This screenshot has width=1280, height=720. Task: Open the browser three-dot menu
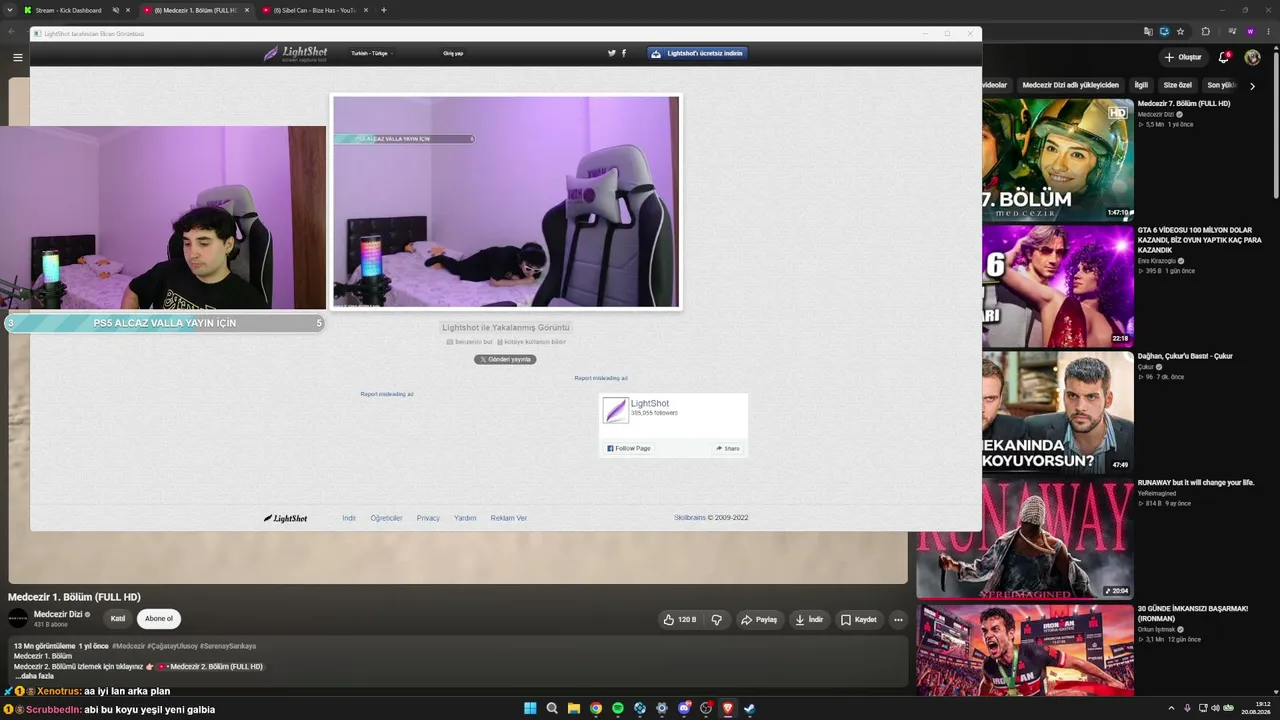coord(1268,31)
